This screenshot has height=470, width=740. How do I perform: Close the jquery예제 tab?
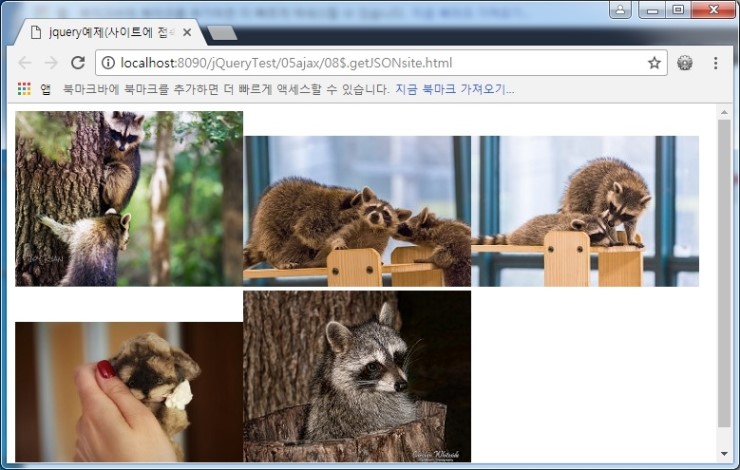click(187, 33)
